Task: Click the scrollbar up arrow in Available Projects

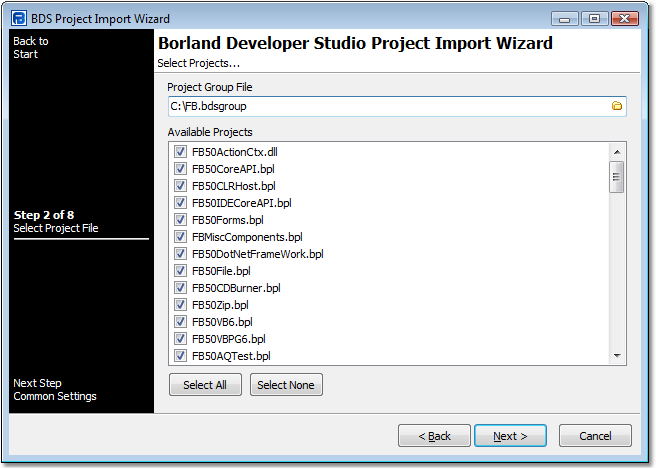Action: point(617,152)
